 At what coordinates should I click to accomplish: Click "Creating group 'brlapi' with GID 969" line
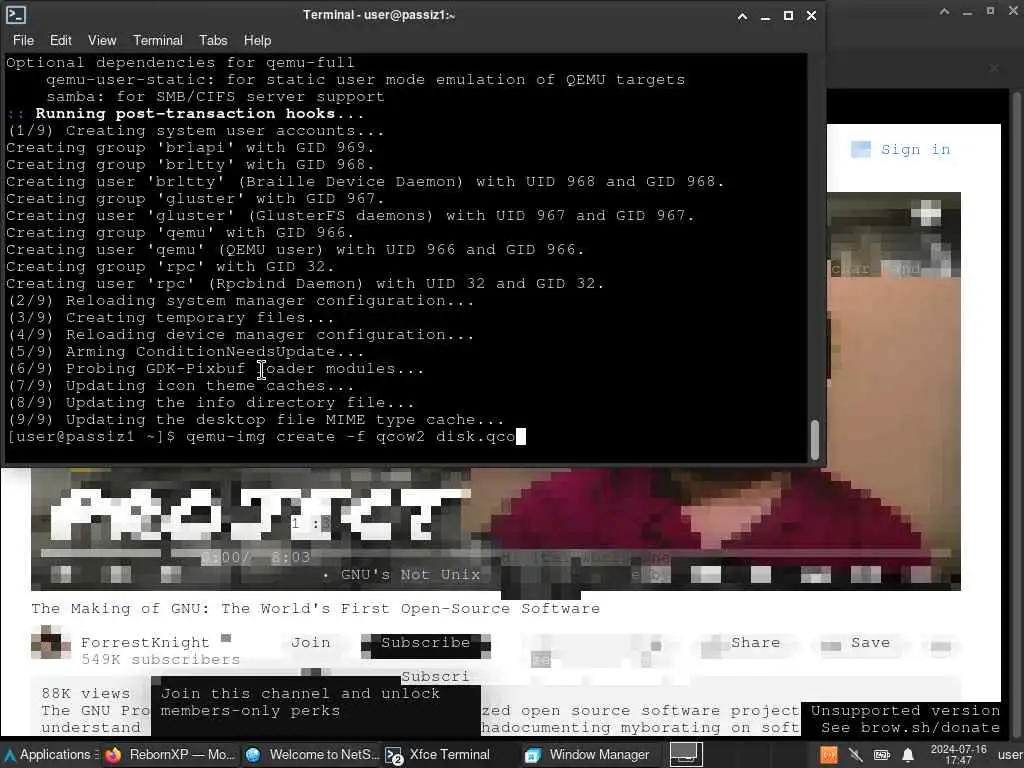[190, 148]
